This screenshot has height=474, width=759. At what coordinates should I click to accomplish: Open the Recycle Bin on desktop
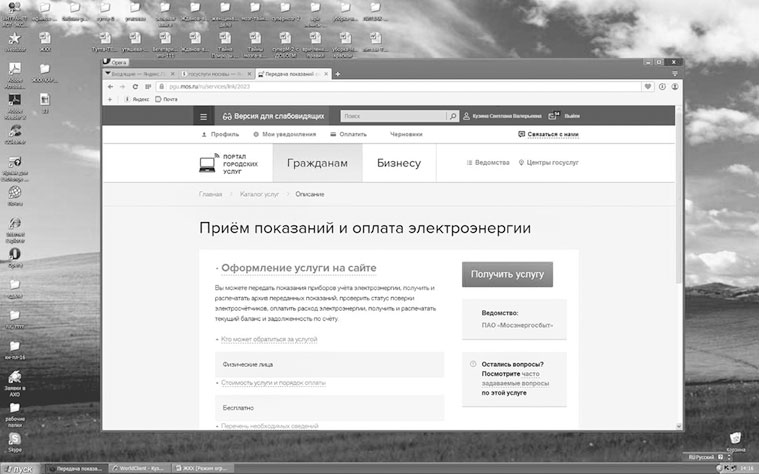click(x=735, y=440)
